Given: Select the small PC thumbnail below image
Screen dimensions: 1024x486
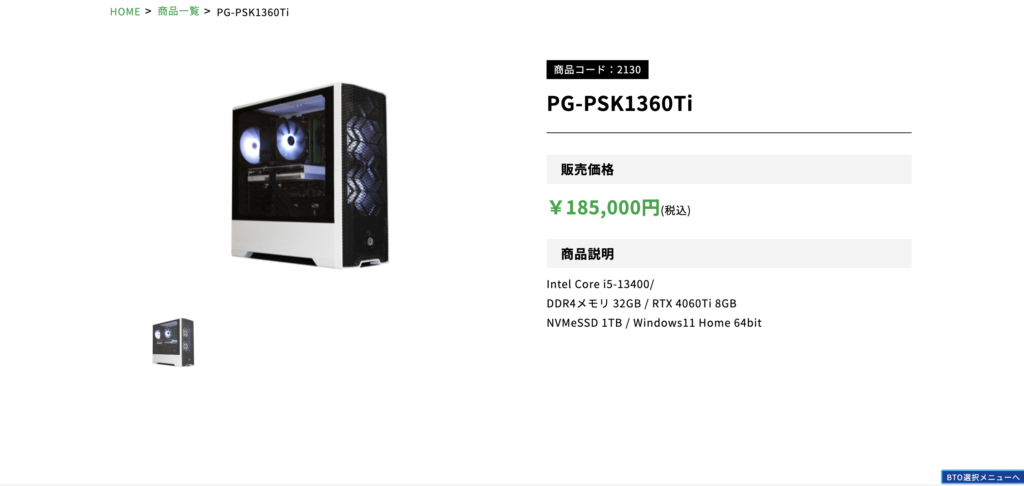Looking at the screenshot, I should (173, 342).
